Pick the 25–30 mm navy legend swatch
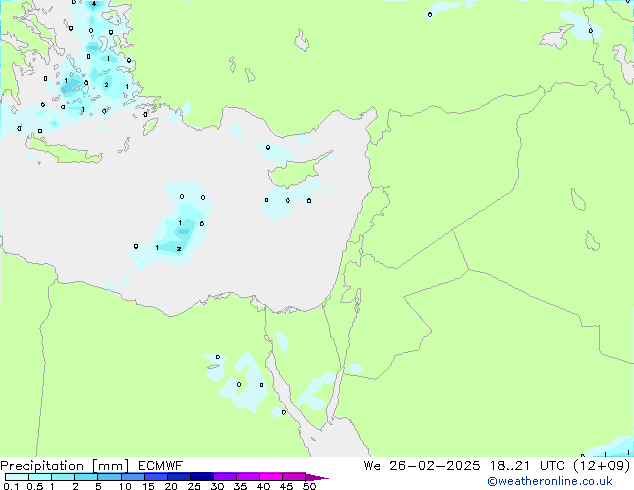This screenshot has height=490, width=634. tap(201, 477)
